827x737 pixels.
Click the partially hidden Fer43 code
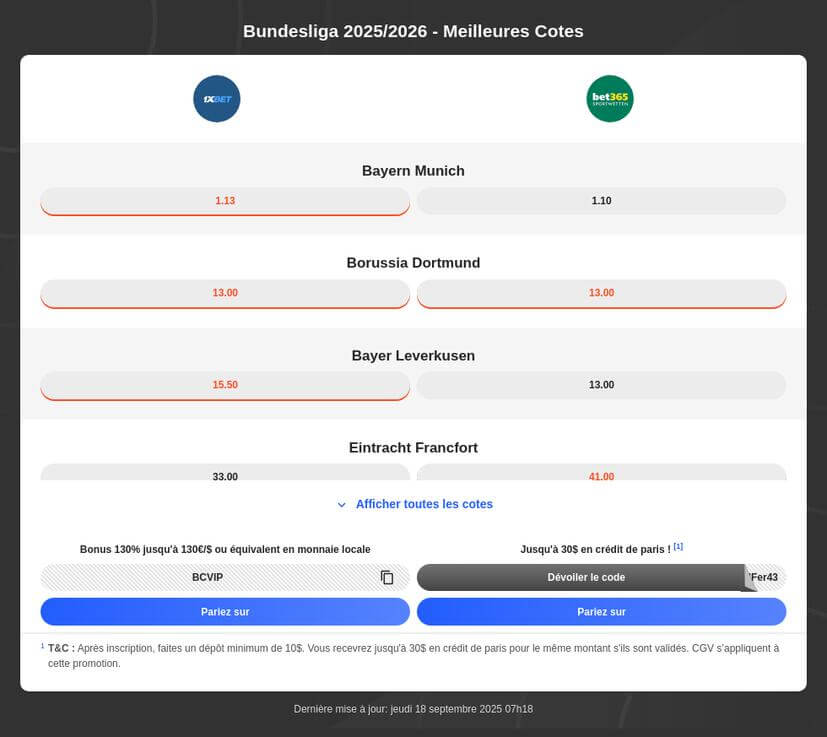tap(765, 577)
